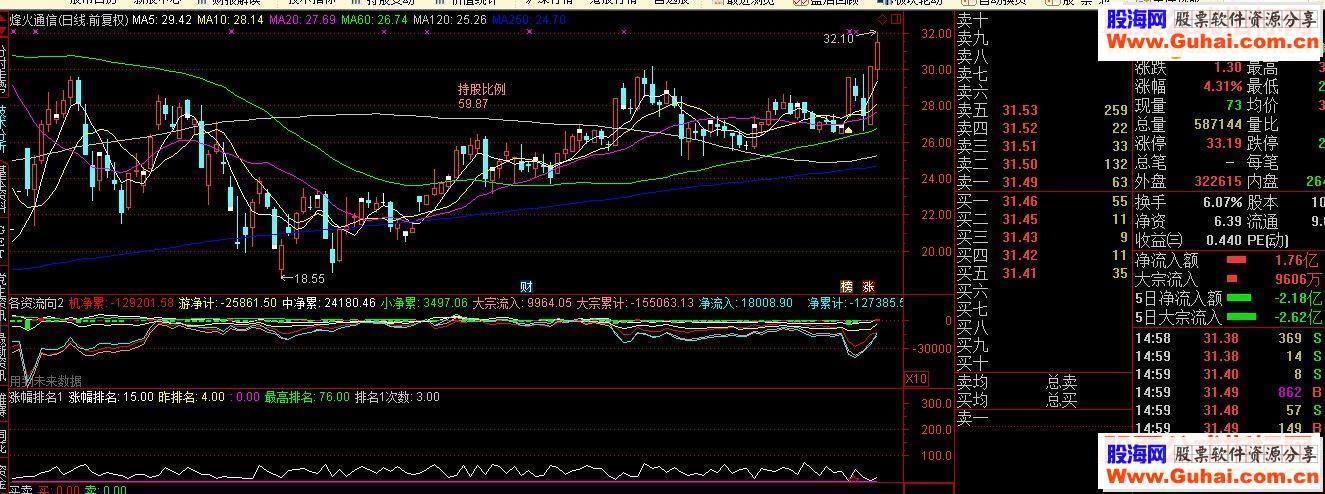Click the 用到未来数据 warning text

click(x=45, y=381)
